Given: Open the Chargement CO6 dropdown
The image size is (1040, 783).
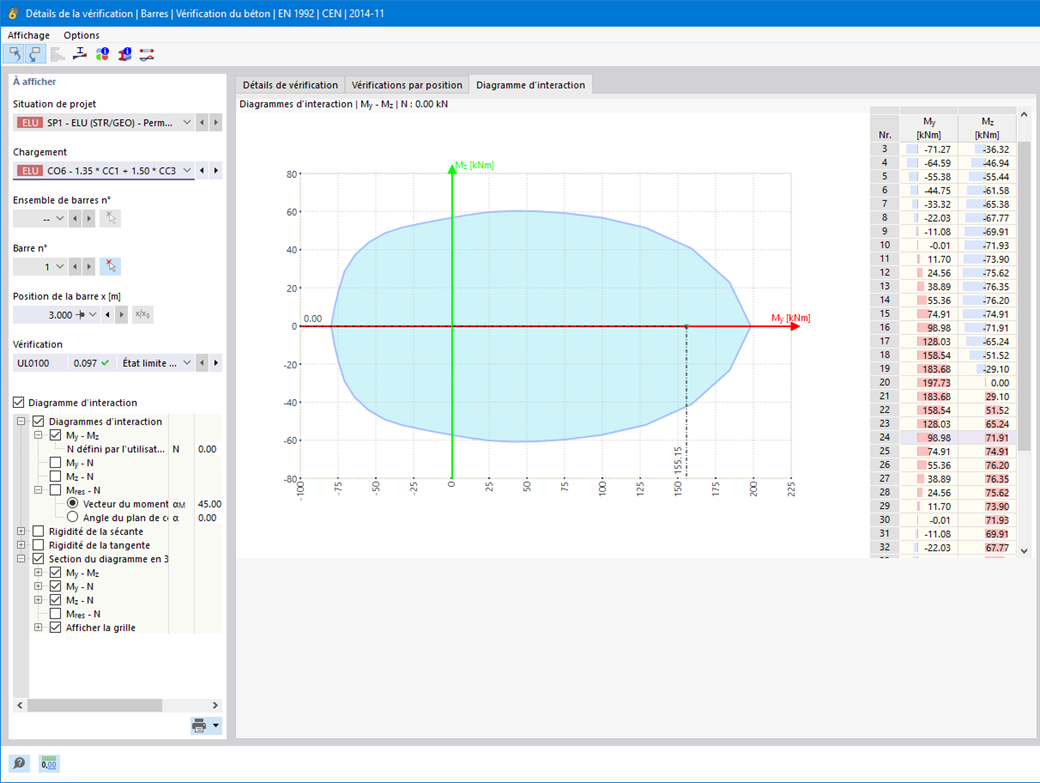Looking at the screenshot, I should (x=187, y=170).
